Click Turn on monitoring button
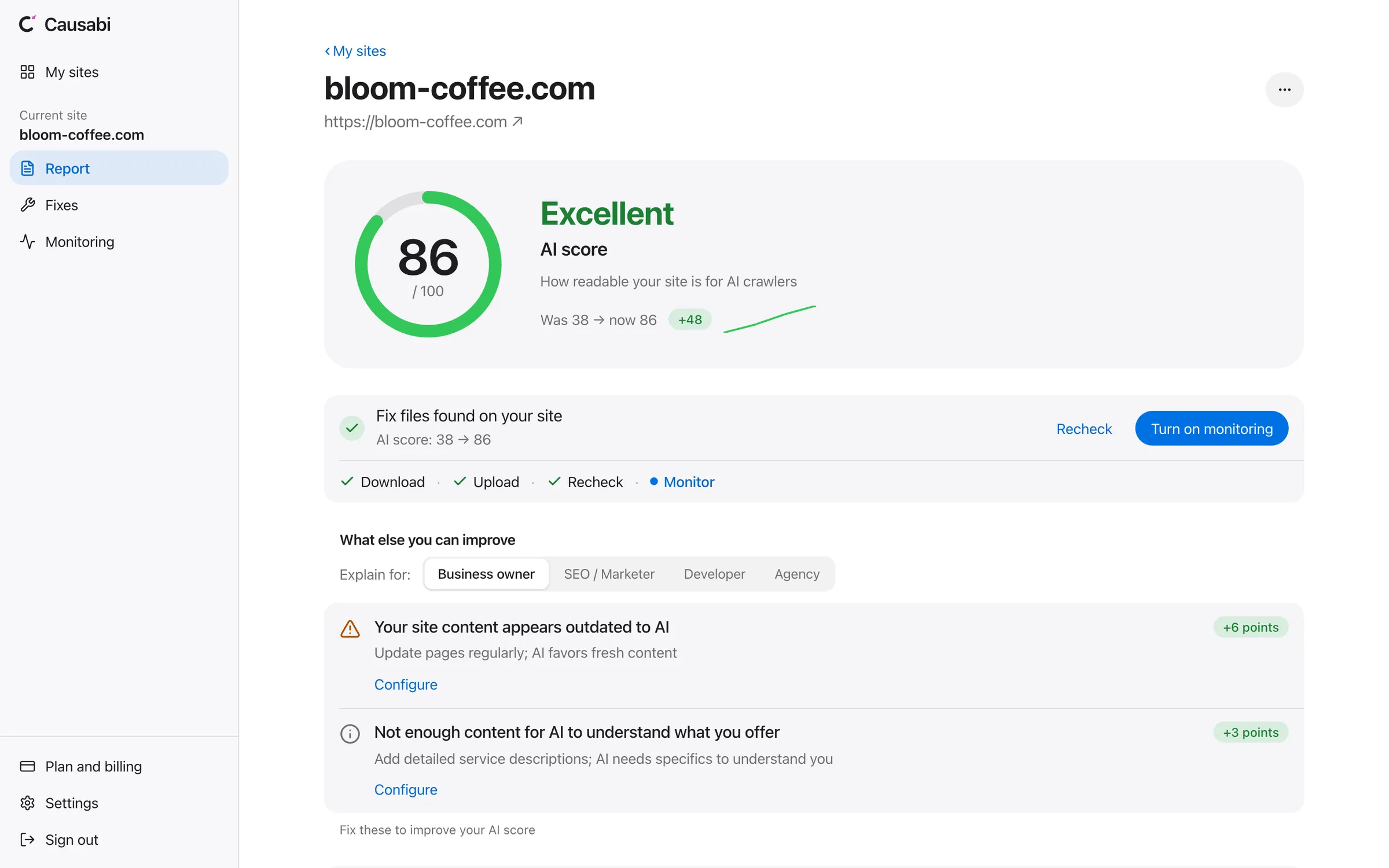This screenshot has height=868, width=1389. coord(1211,428)
